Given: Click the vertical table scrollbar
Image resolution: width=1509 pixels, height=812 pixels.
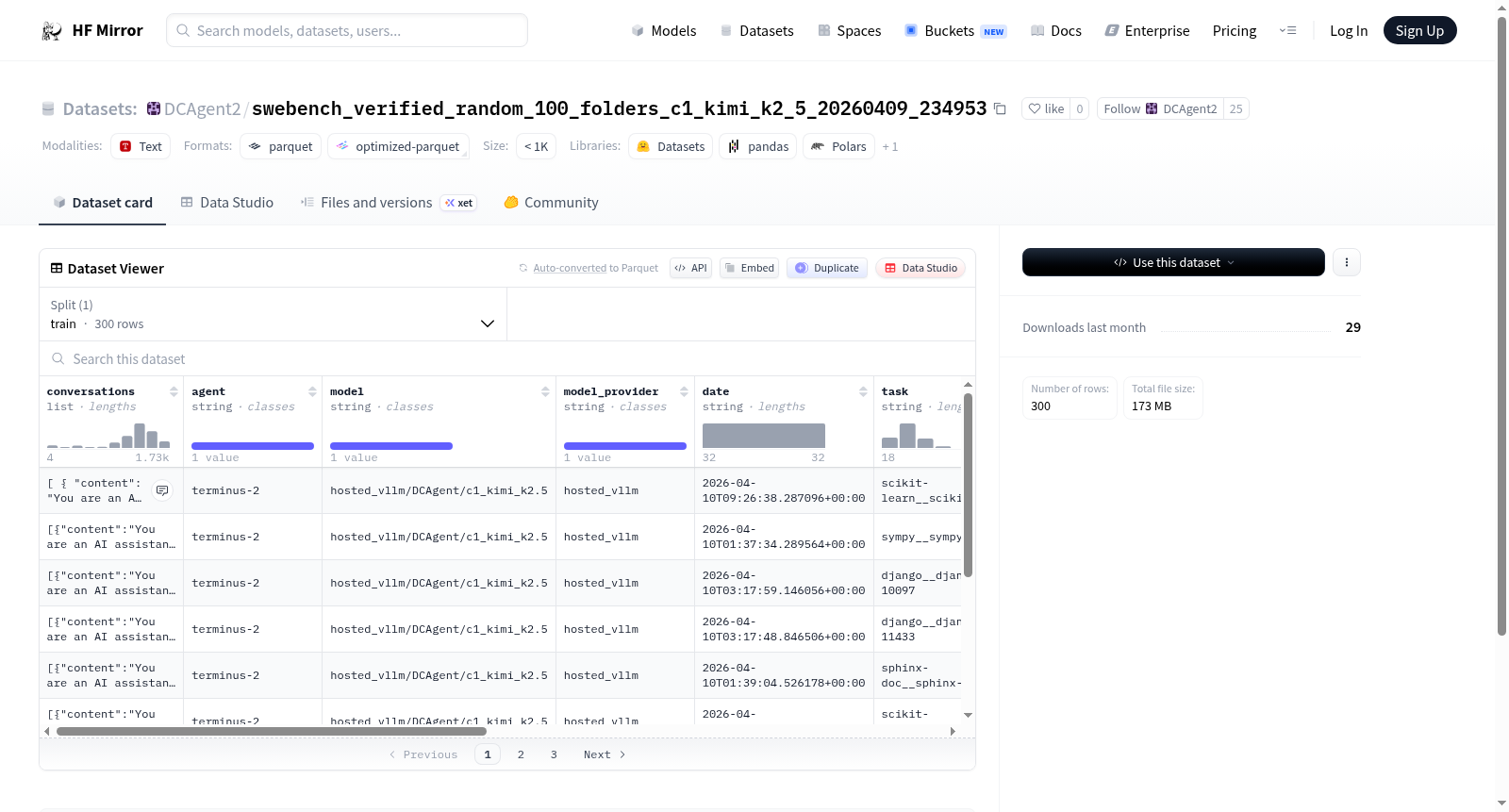Looking at the screenshot, I should point(968,485).
